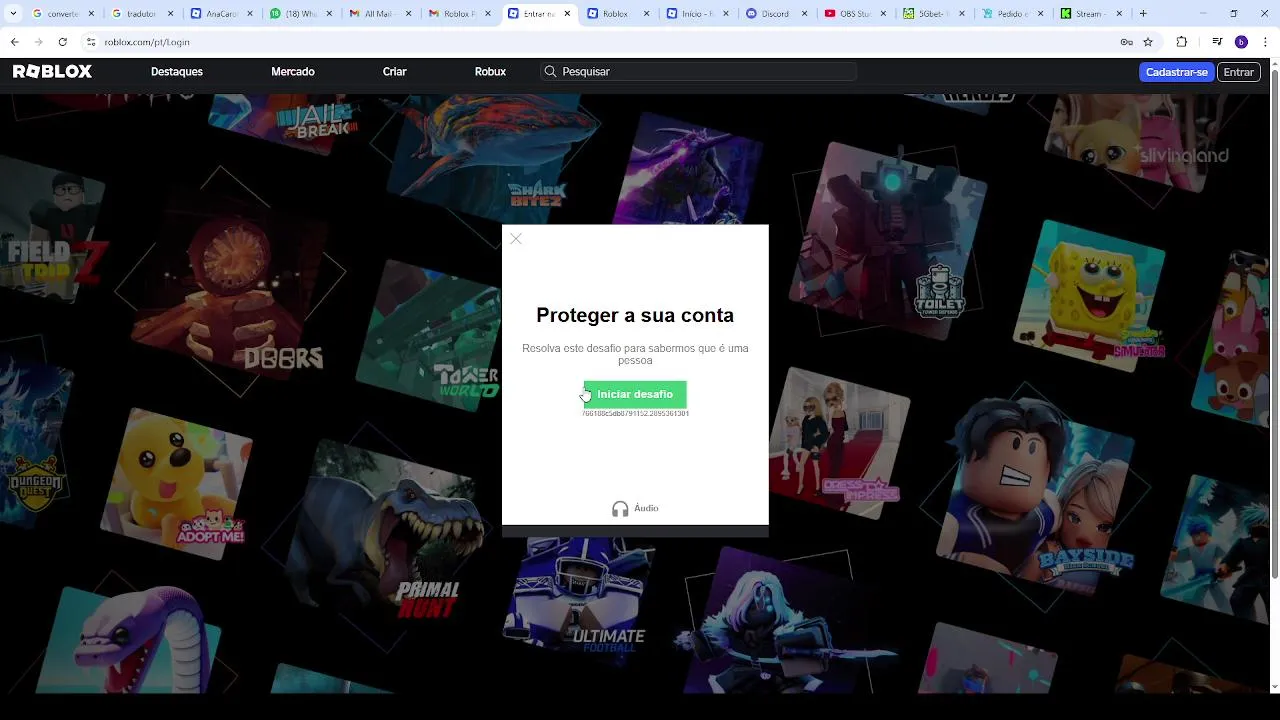1280x720 pixels.
Task: Switch to the (18) WhatsApp tab
Action: [300, 14]
